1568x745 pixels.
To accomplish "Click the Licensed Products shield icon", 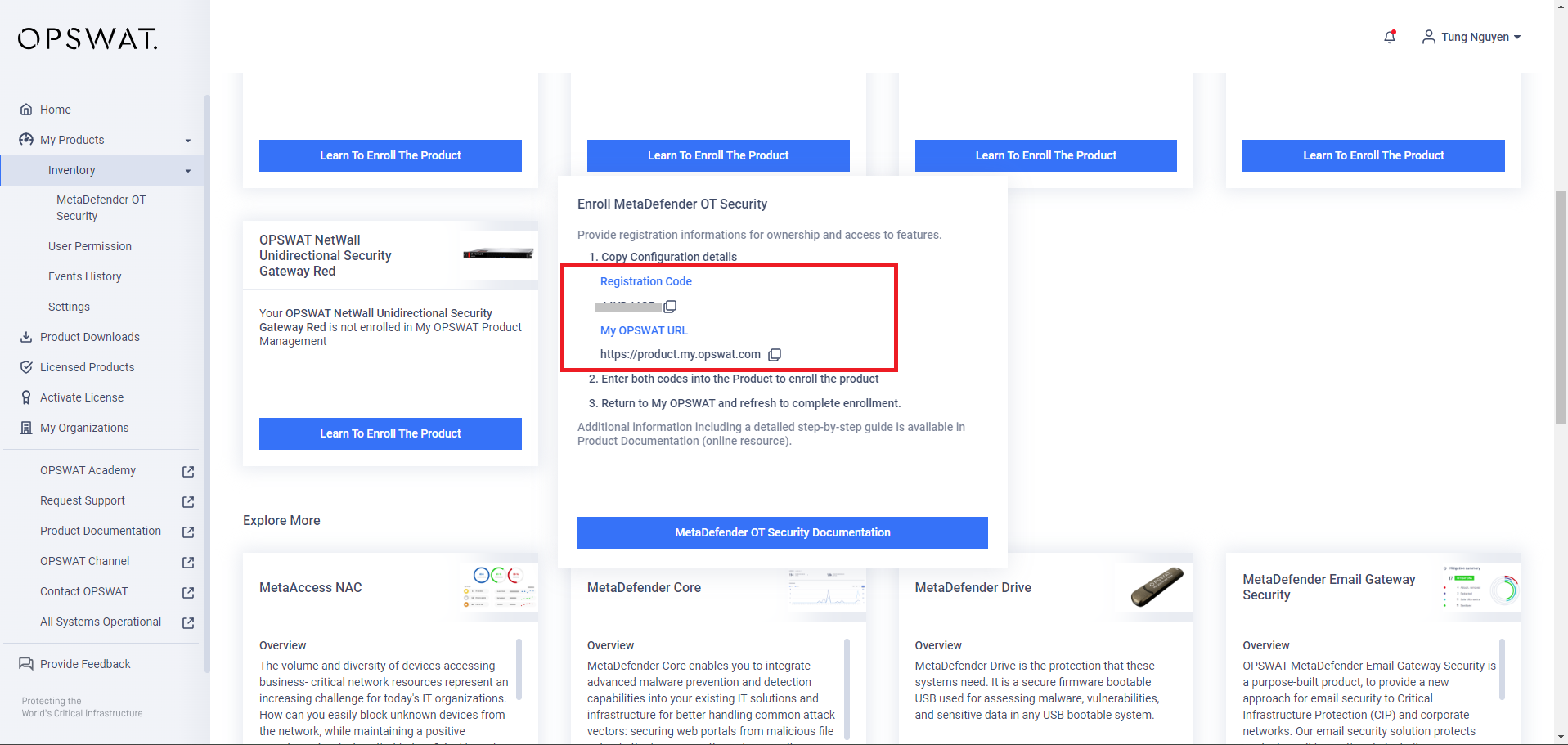I will click(26, 367).
